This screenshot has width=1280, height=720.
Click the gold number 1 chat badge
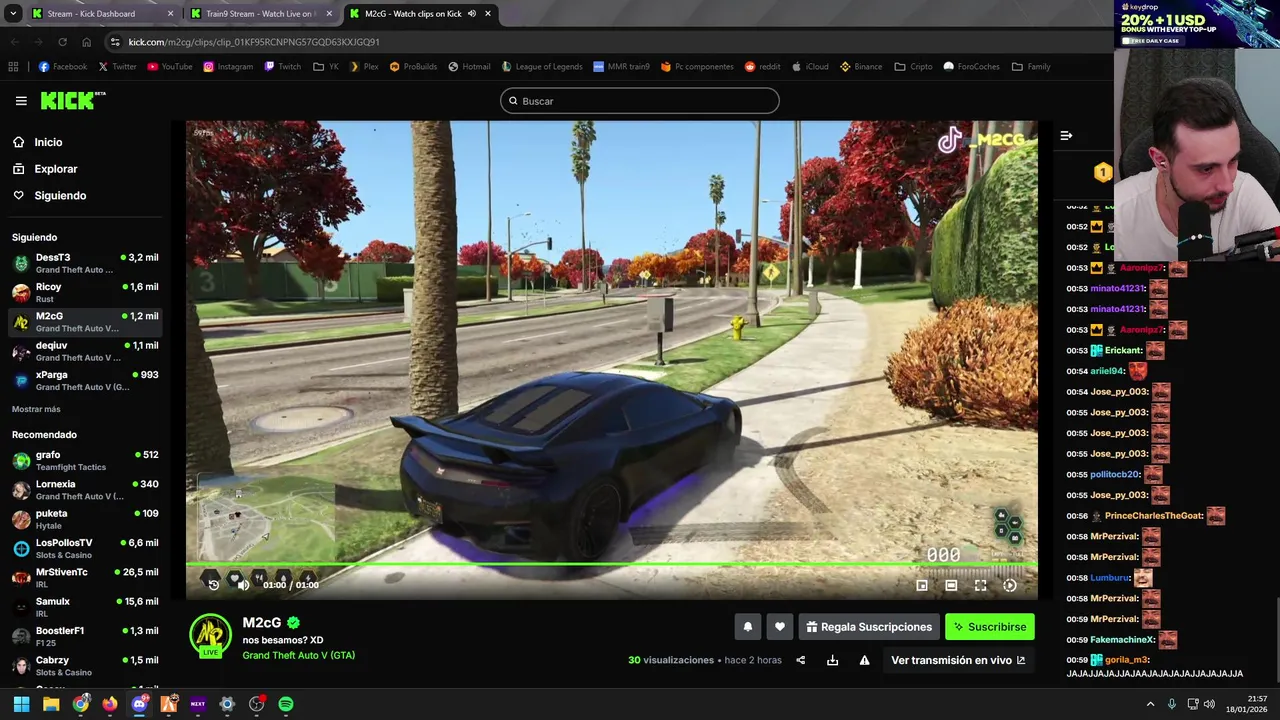[1102, 173]
